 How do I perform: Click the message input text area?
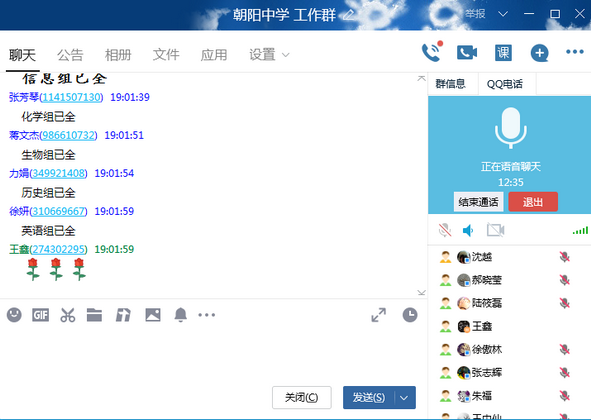coord(213,353)
